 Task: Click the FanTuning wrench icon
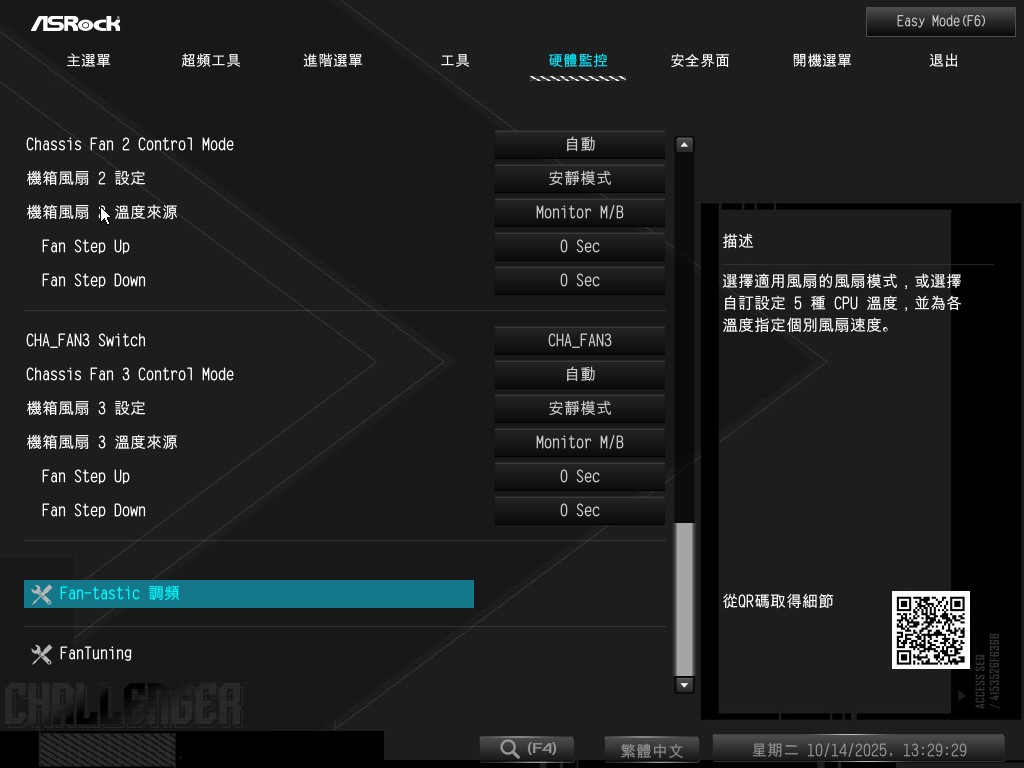(41, 654)
